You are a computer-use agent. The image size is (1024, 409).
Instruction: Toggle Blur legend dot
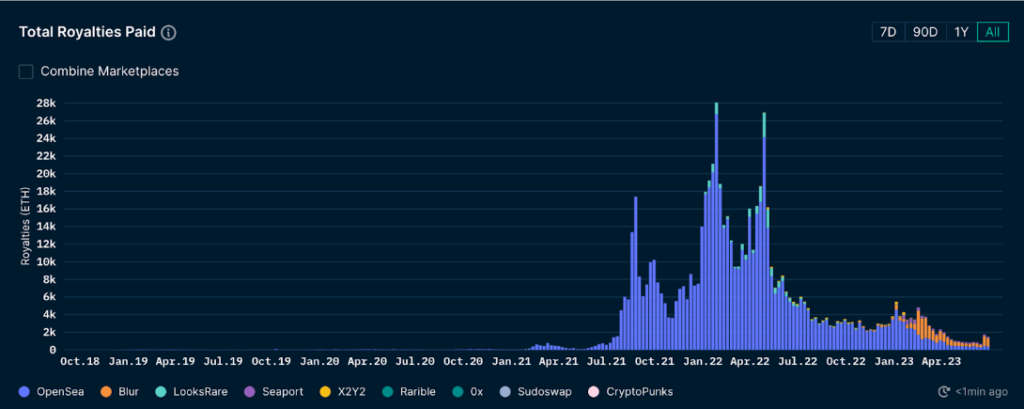point(108,391)
